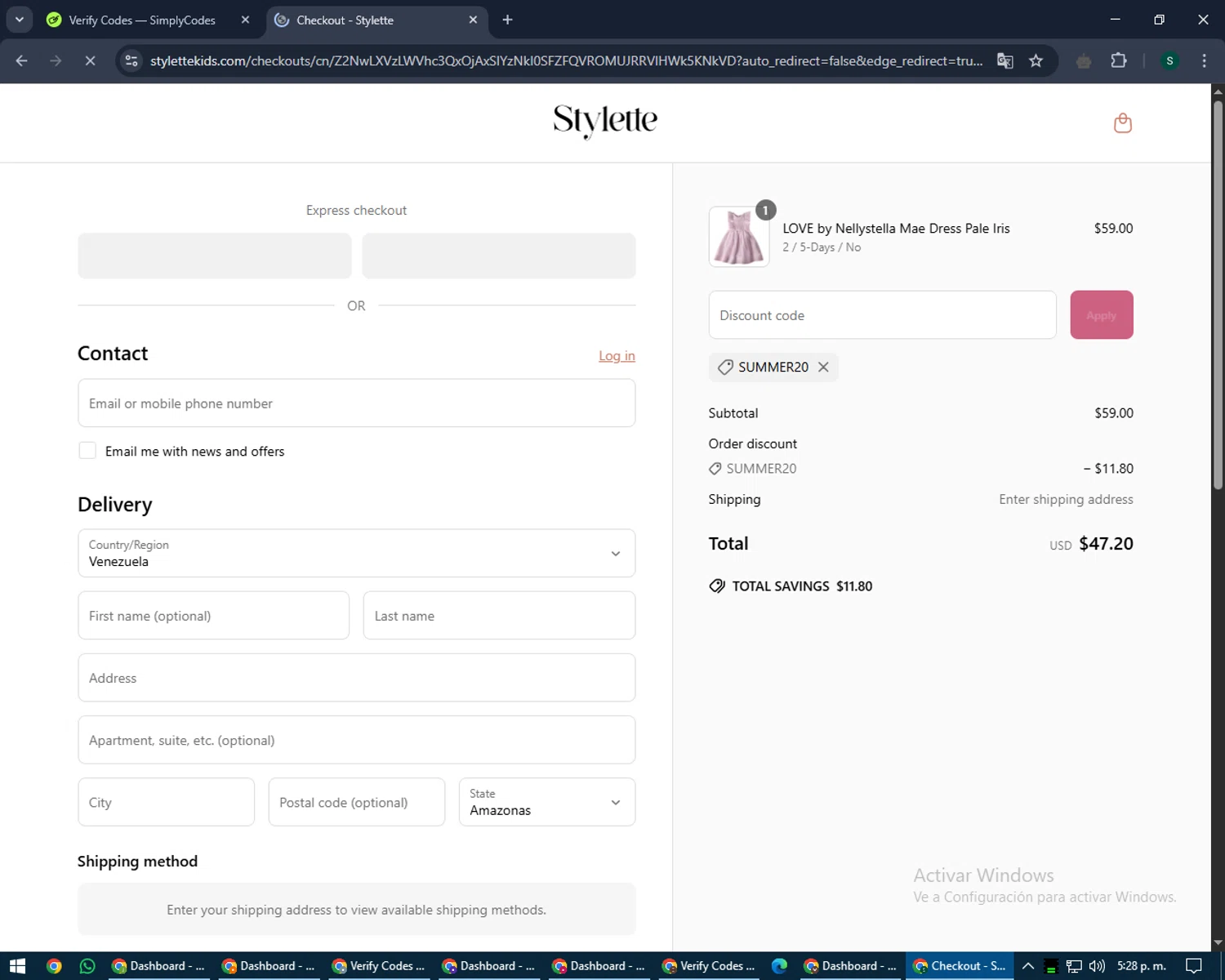
Task: Open the Chrome profile S avatar
Action: pyautogui.click(x=1169, y=60)
